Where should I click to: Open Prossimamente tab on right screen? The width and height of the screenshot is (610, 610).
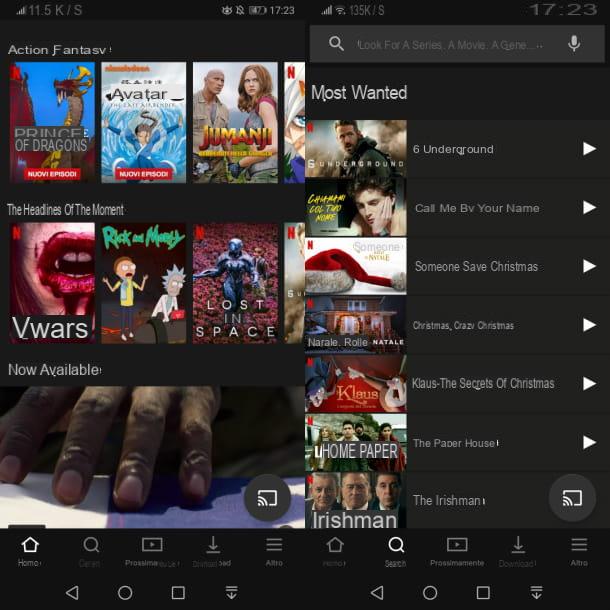coord(457,551)
